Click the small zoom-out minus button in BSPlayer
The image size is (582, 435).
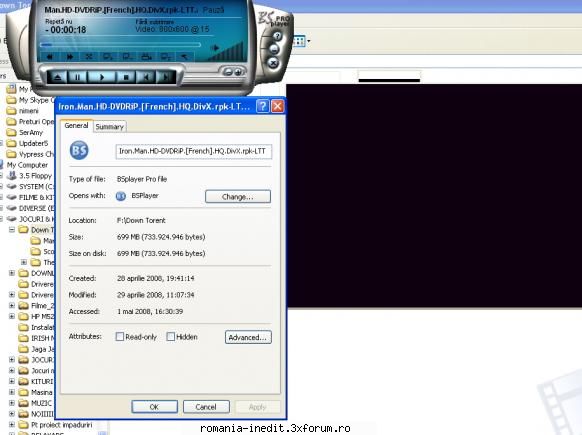228,72
